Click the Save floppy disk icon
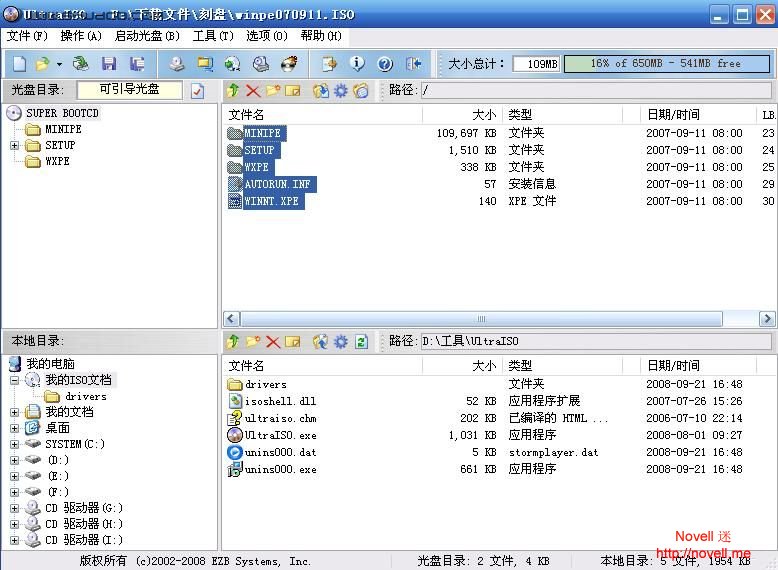Image resolution: width=778 pixels, height=570 pixels. point(109,63)
